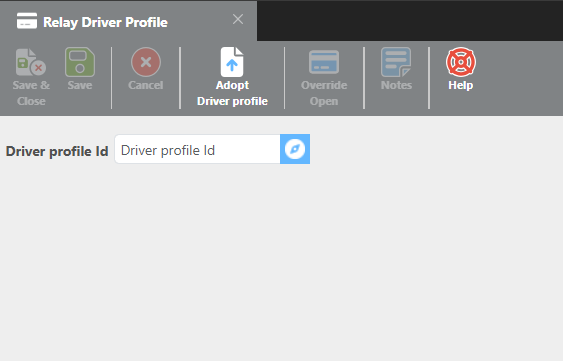This screenshot has width=563, height=361.
Task: Select the Relay Driver Profile tab
Action: tap(129, 22)
